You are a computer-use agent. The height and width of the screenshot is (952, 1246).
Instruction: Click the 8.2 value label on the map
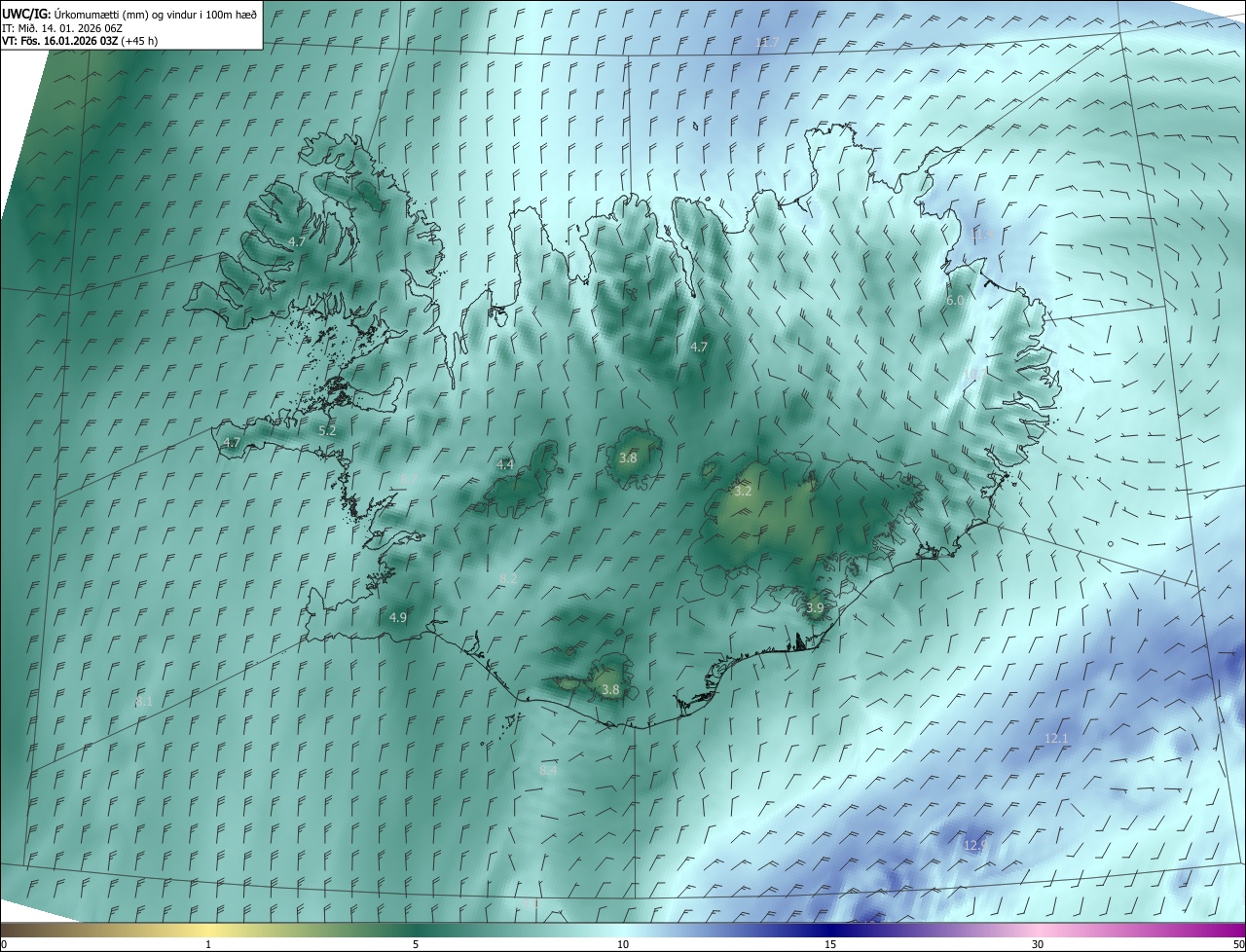coord(508,579)
